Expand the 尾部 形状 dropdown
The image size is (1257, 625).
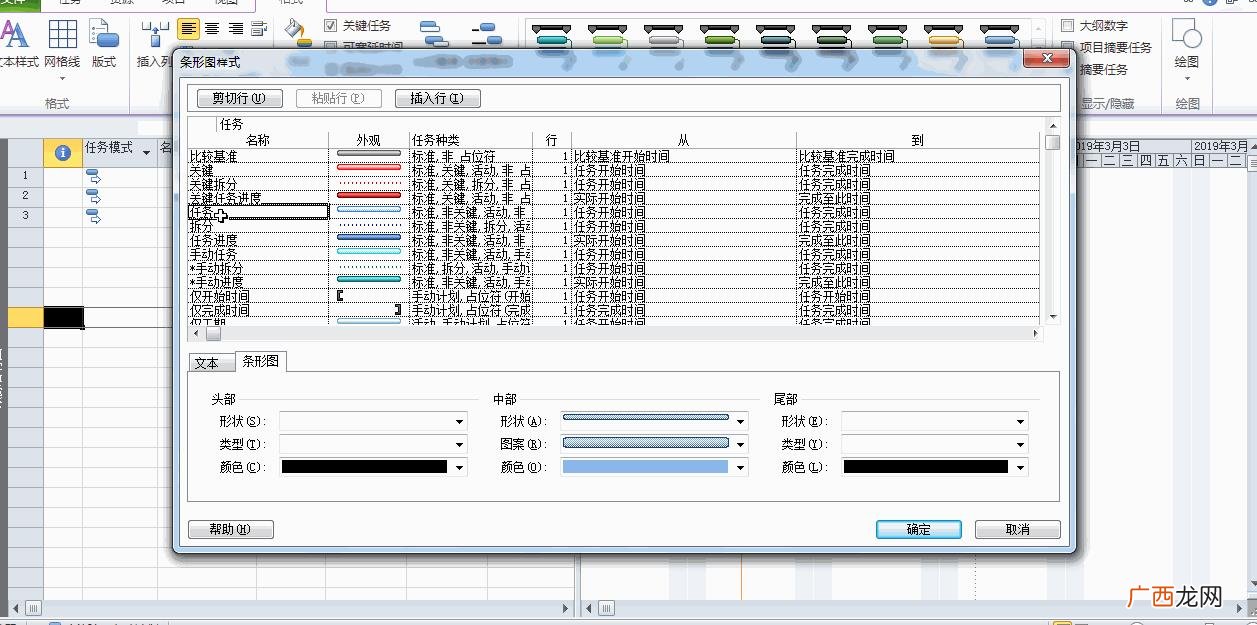[1020, 422]
